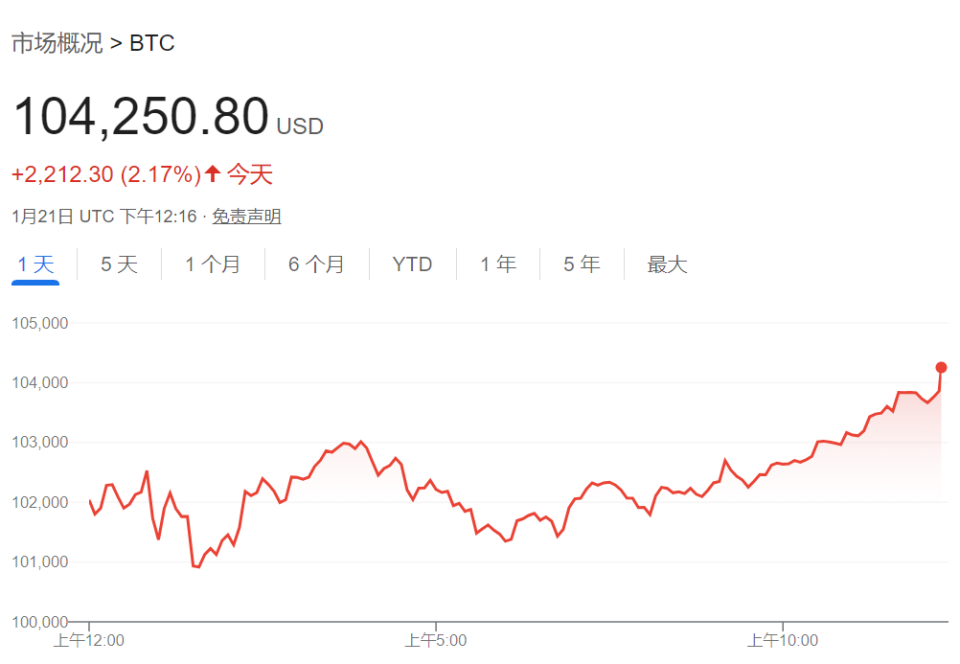Show the 6 个月 chart range
This screenshot has height=664, width=960.
click(x=316, y=264)
